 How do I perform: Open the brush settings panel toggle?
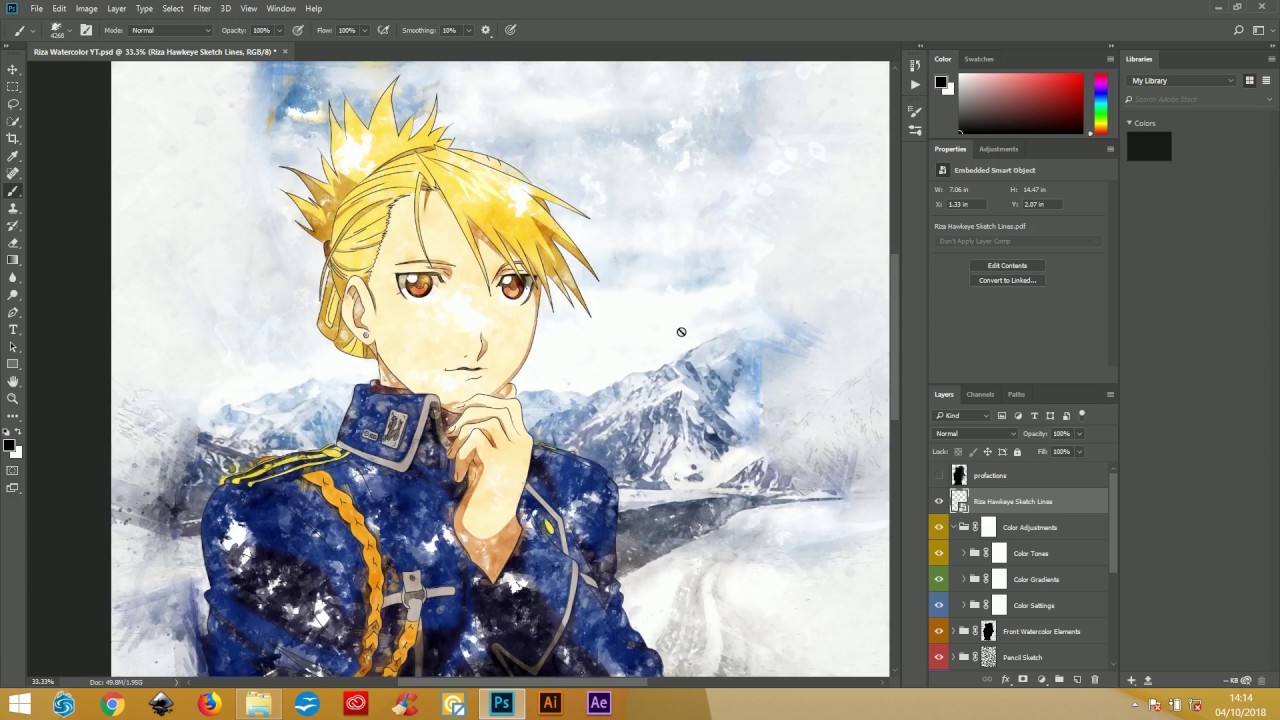86,30
